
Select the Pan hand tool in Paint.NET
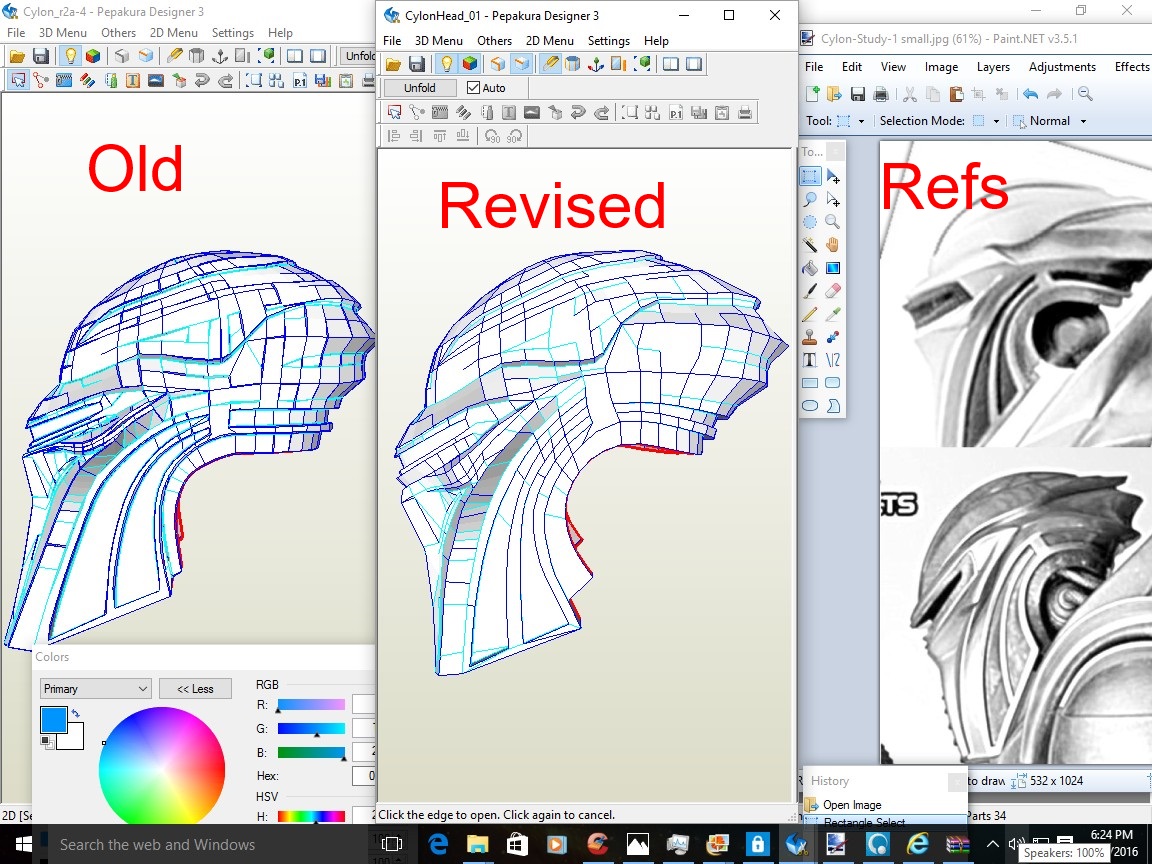click(x=832, y=244)
